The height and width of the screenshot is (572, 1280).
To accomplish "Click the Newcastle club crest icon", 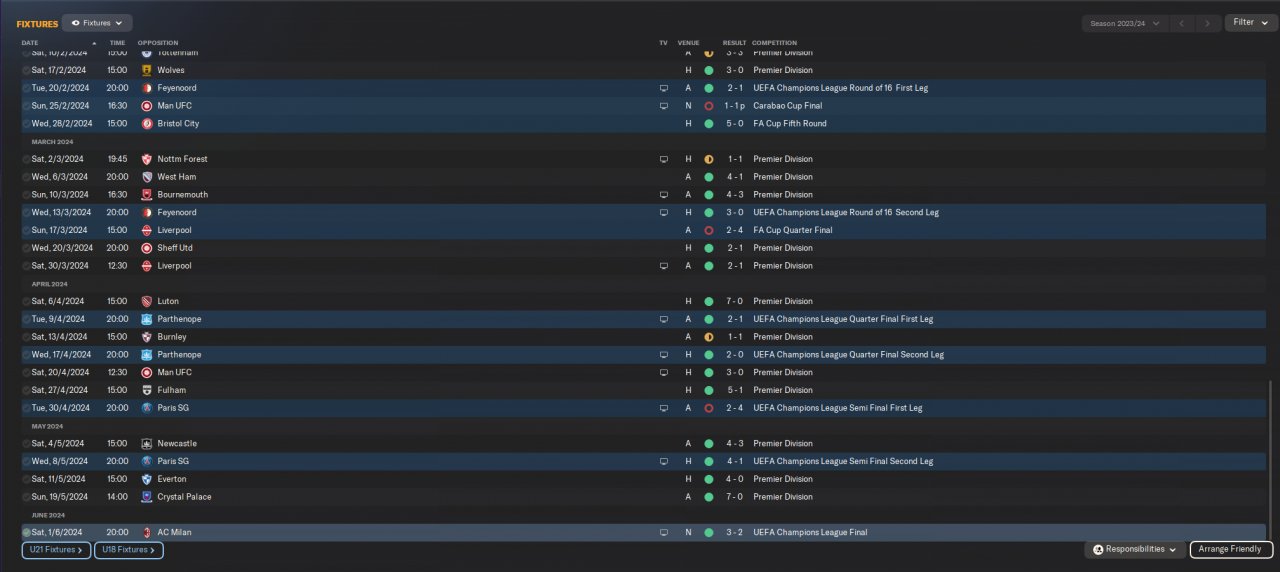I will 147,444.
